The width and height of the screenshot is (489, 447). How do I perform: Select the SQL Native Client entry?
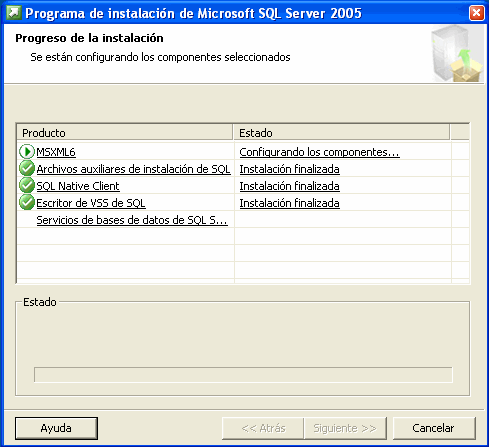[78, 186]
